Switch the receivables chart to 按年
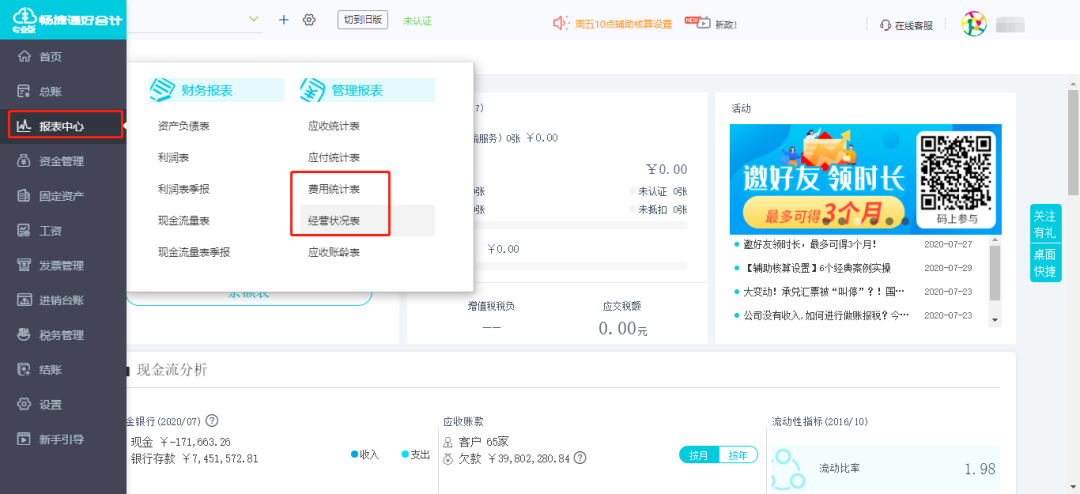The height and width of the screenshot is (494, 1080). coord(738,455)
